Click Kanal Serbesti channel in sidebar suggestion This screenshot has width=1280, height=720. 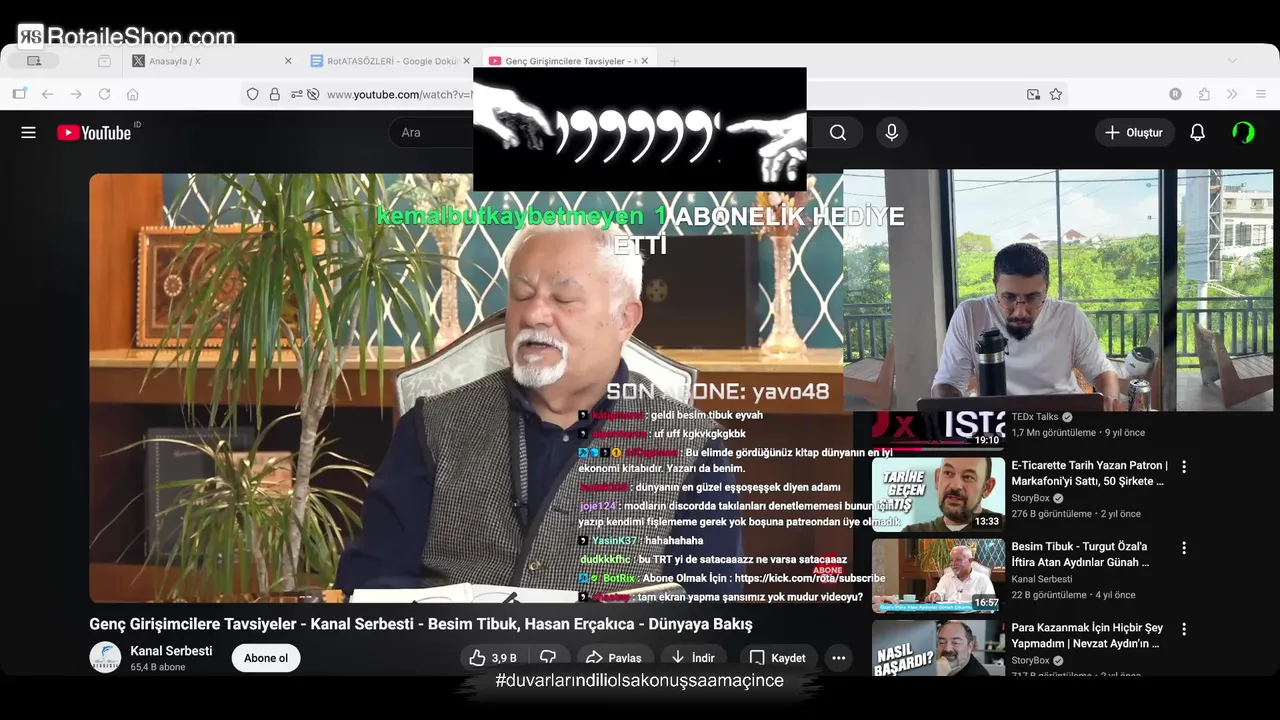pyautogui.click(x=1041, y=579)
